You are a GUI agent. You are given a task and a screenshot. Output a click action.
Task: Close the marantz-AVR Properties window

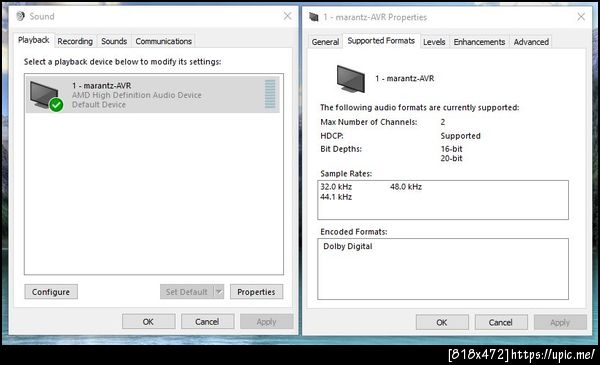(x=581, y=16)
